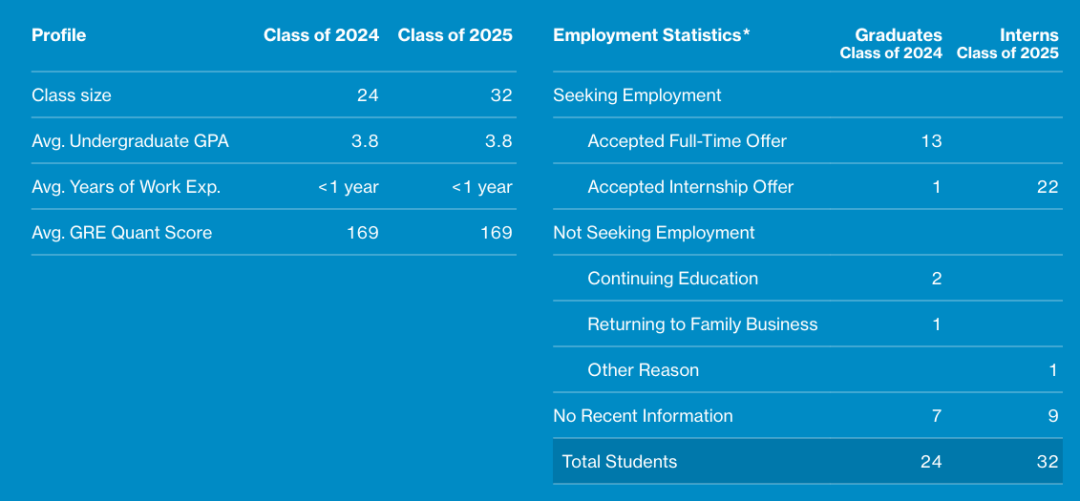
Task: Select the "Total Students" row label
Action: pos(619,462)
